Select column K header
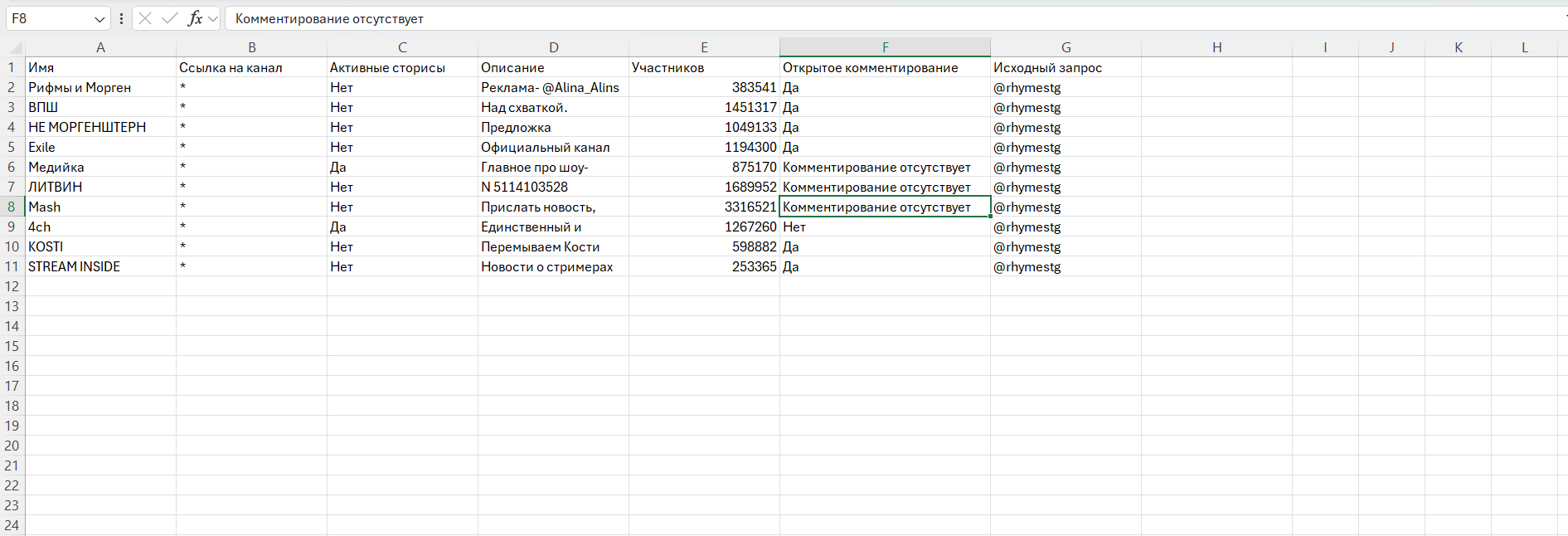This screenshot has width=1568, height=536. click(1458, 47)
